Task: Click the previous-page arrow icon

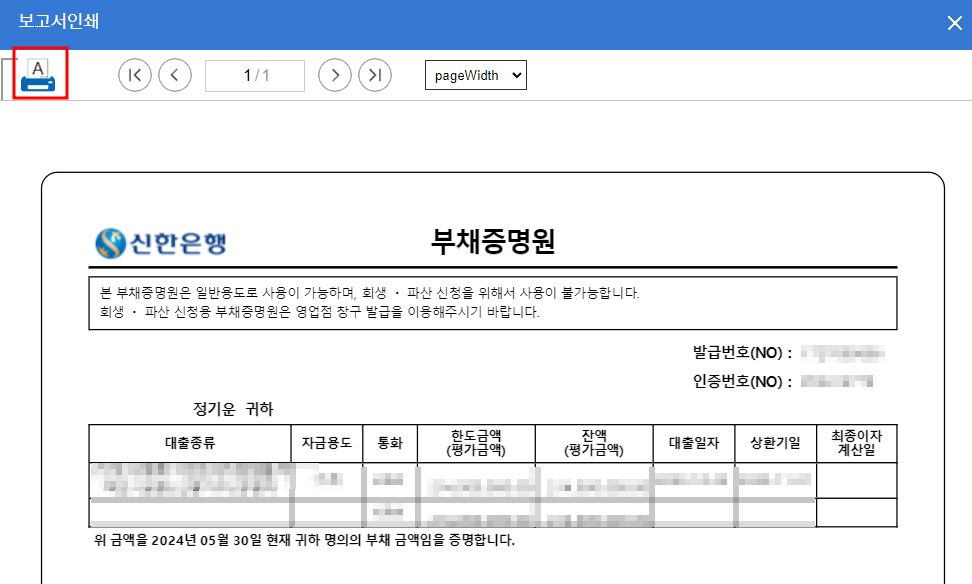Action: (x=175, y=75)
